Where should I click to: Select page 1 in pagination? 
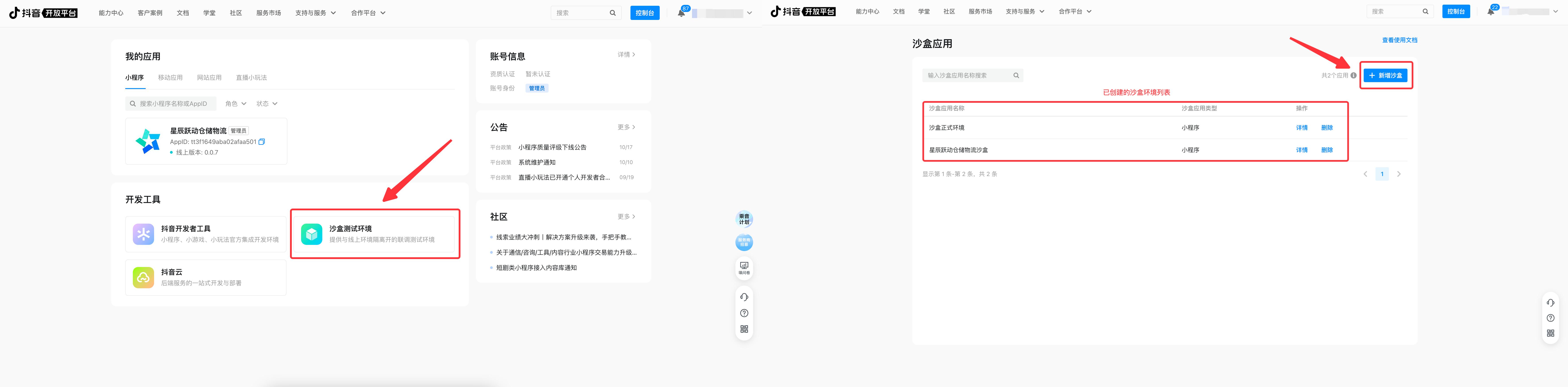pos(1382,174)
